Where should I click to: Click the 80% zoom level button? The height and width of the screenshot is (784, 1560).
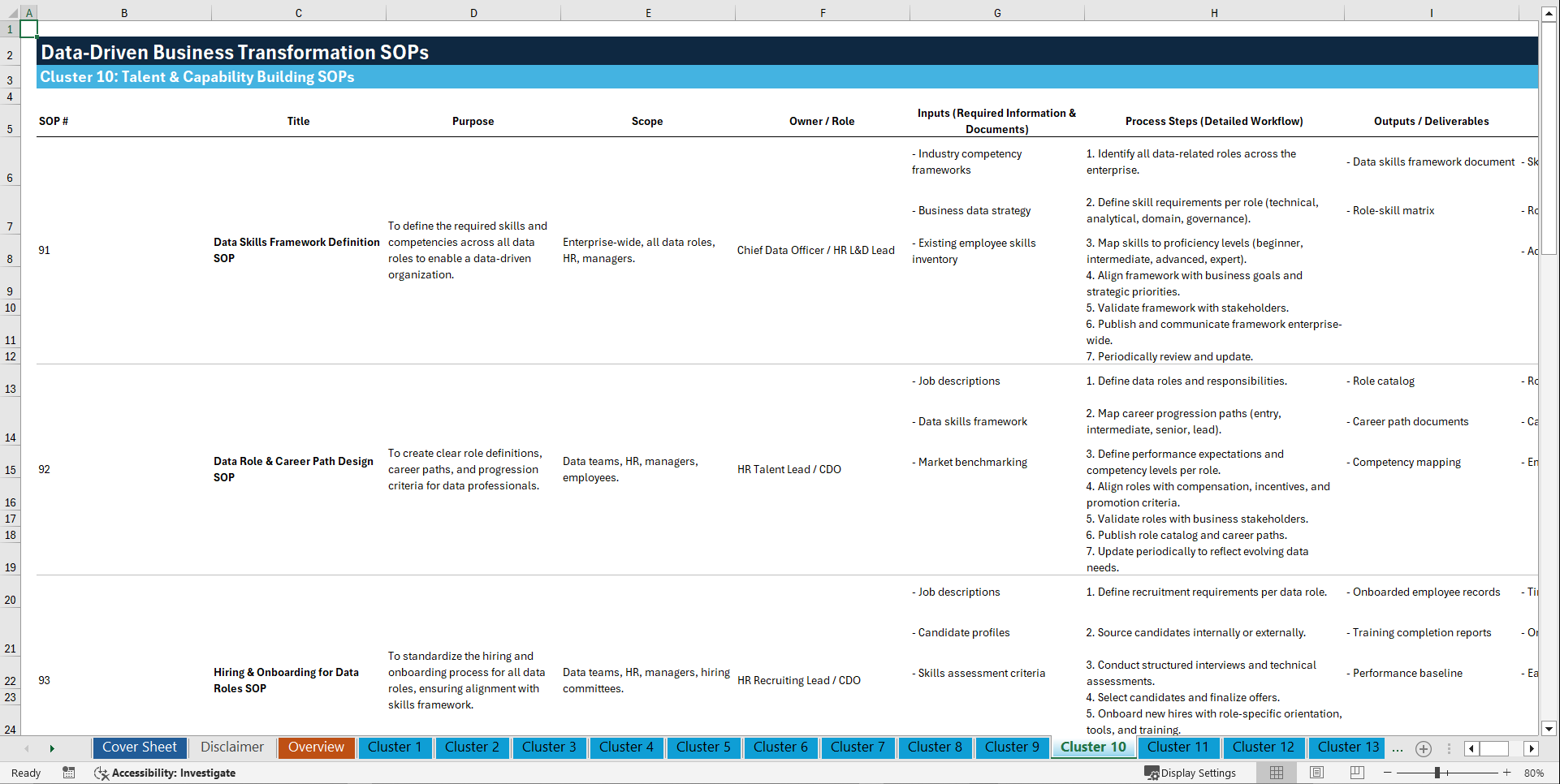coord(1535,773)
